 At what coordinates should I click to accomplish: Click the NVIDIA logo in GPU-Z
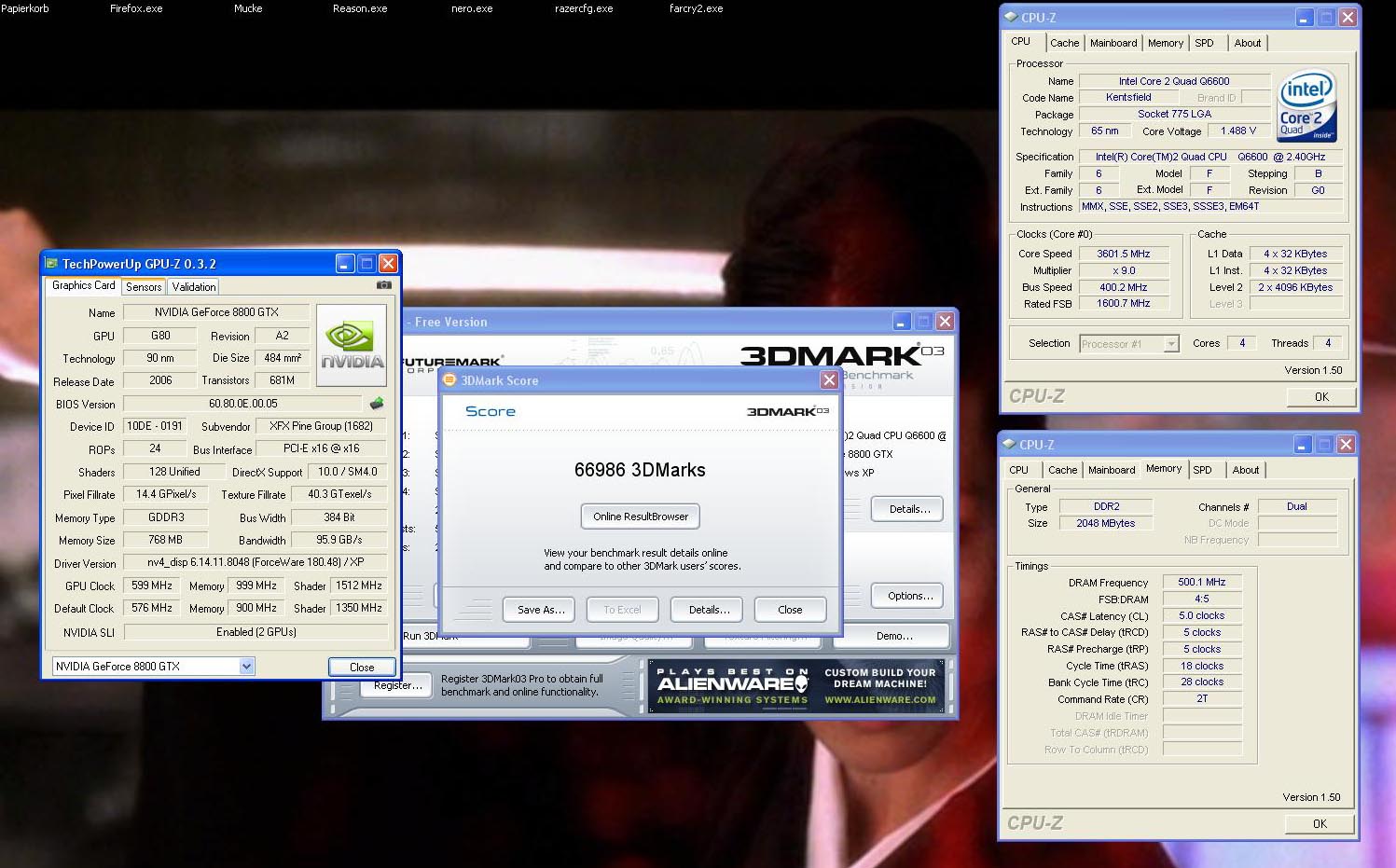pyautogui.click(x=352, y=346)
